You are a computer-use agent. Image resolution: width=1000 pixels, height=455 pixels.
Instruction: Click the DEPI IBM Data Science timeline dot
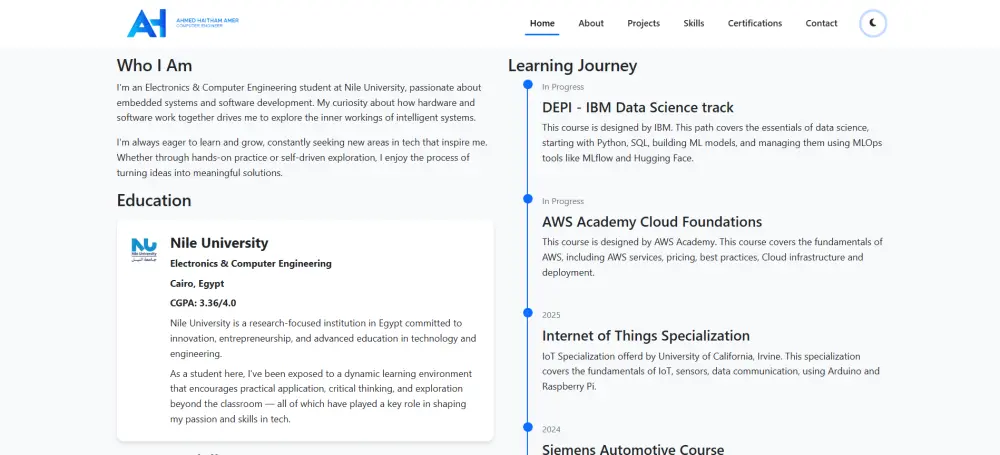point(528,85)
